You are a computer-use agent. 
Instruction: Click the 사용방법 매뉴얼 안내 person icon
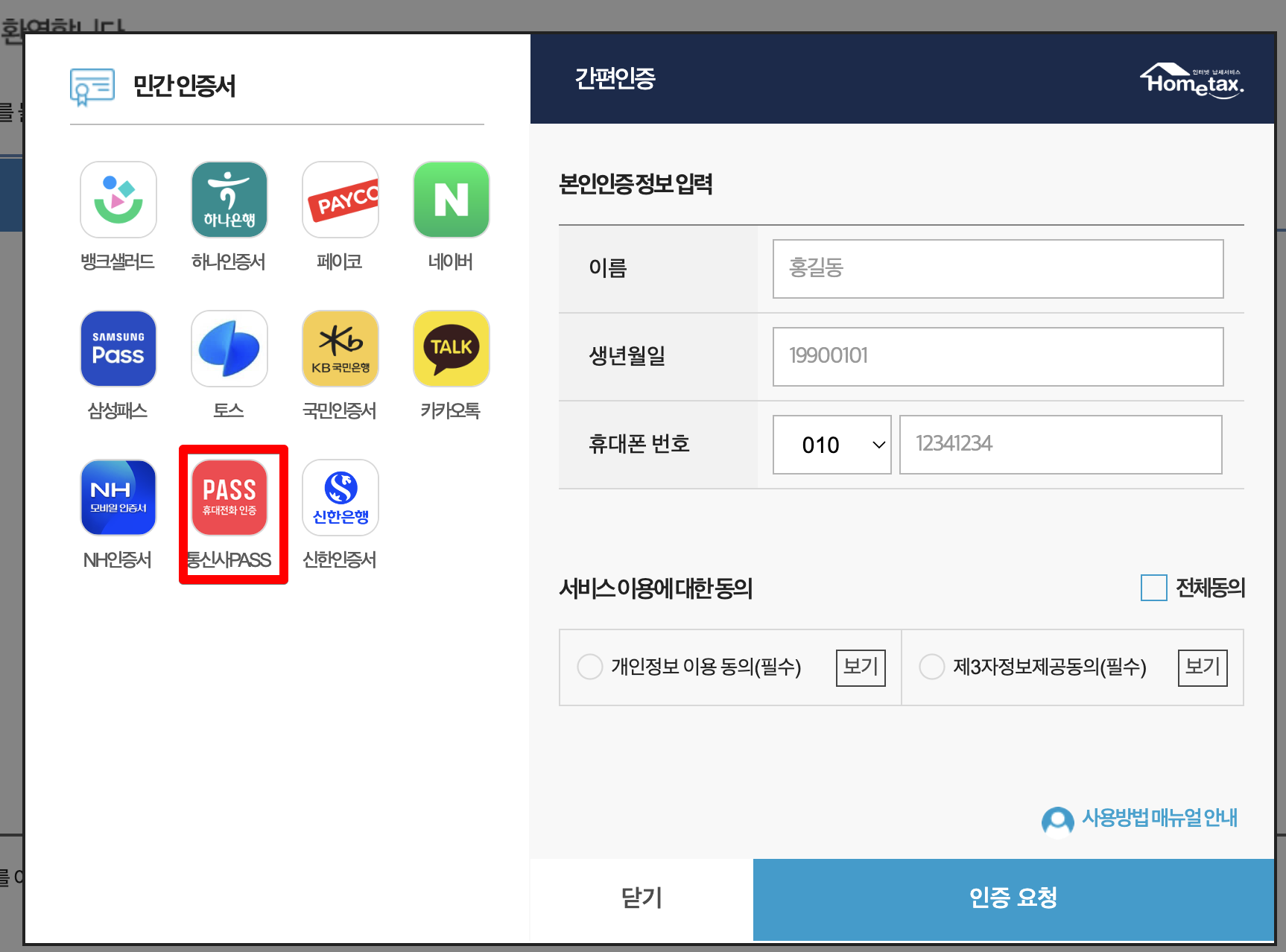(1057, 822)
